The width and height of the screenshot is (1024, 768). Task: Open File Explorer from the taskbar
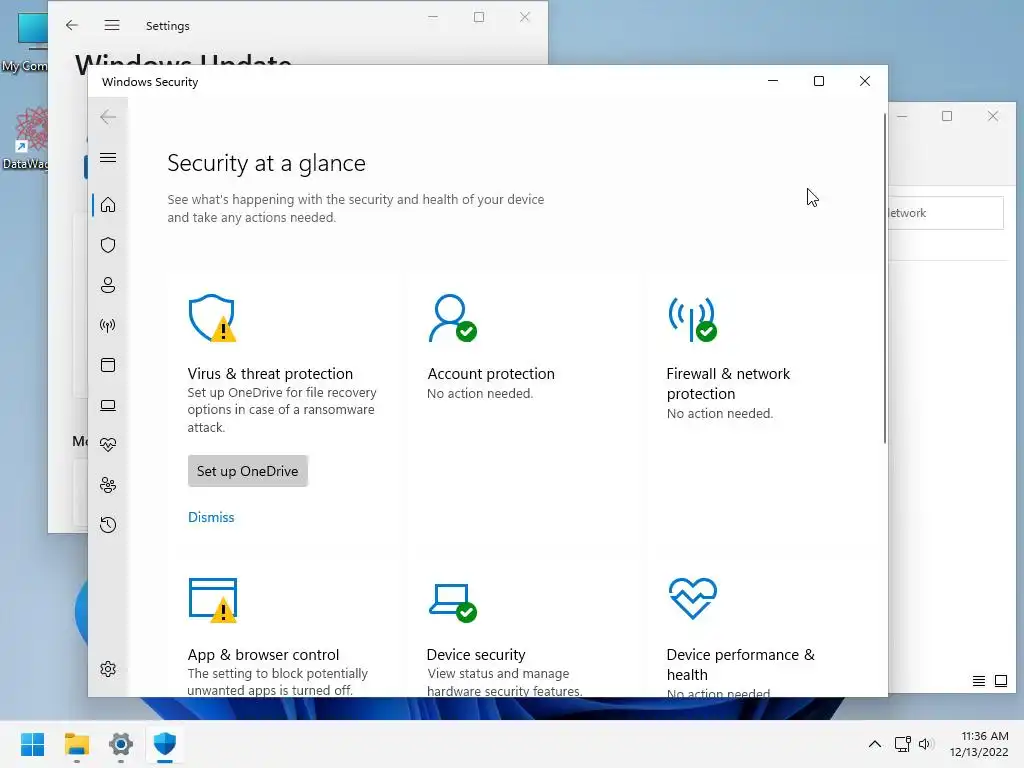pos(76,744)
